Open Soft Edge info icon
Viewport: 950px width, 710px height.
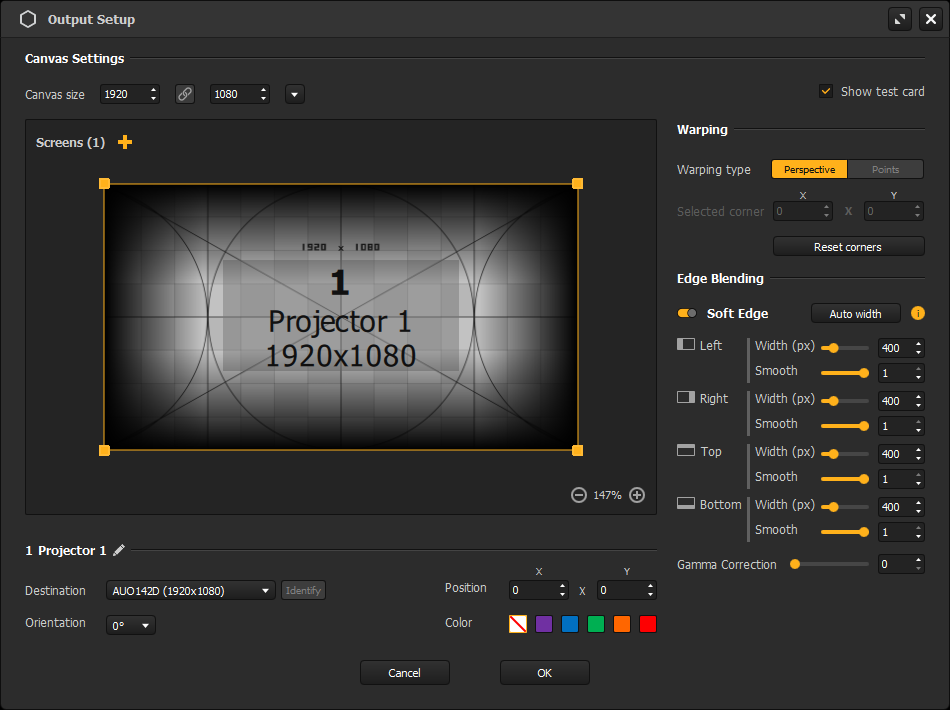pos(918,313)
